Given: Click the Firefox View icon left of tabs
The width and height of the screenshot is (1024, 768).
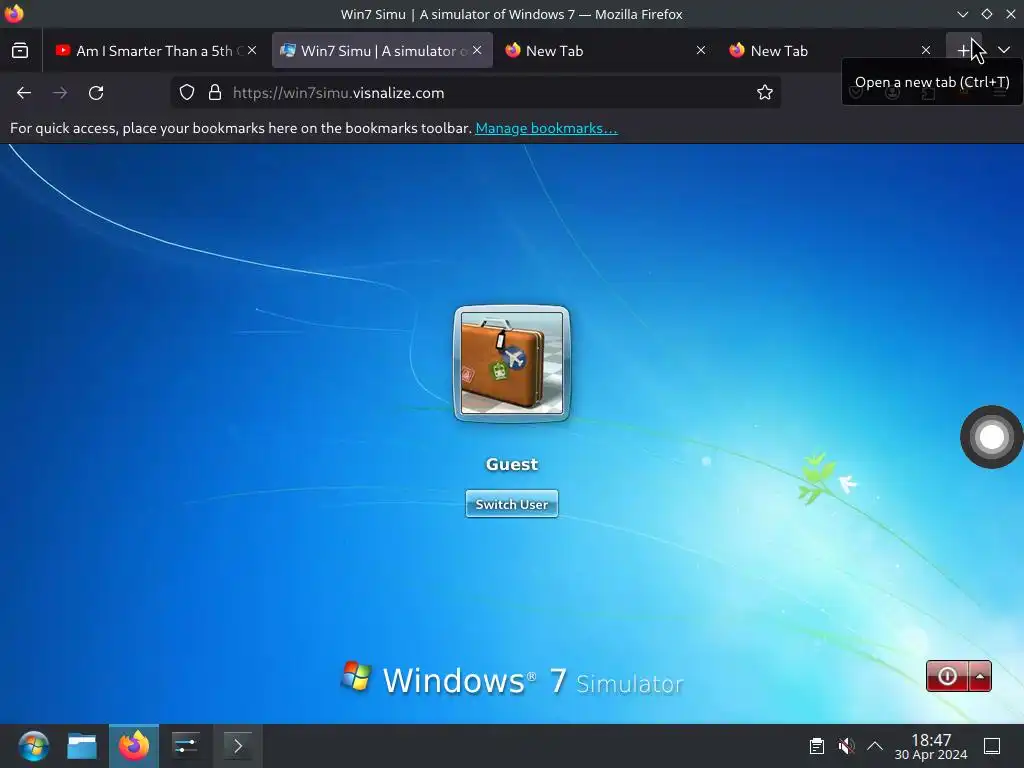Looking at the screenshot, I should tap(20, 50).
